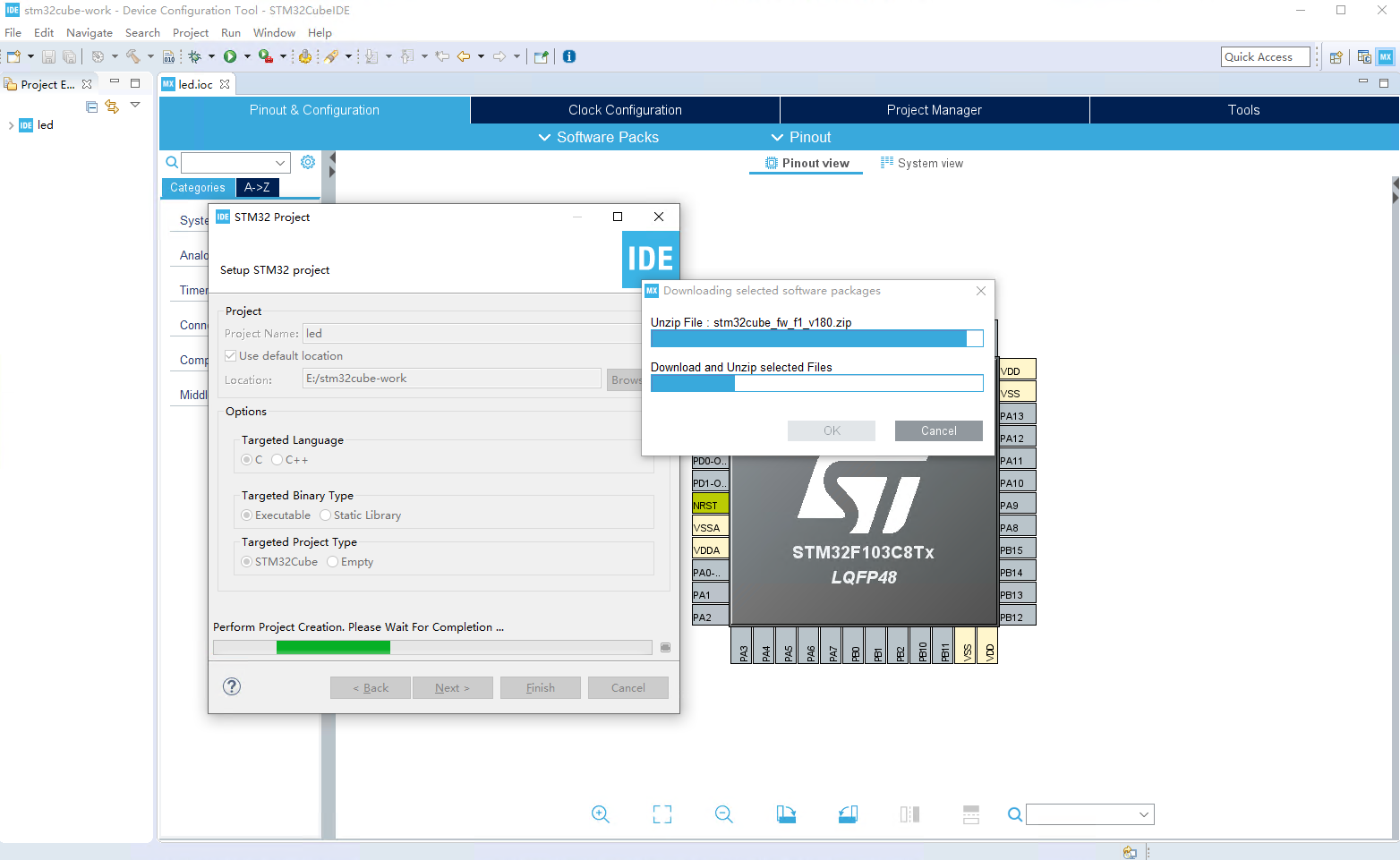The image size is (1400, 860).
Task: Click Collapse All in Project Explorer
Action: [91, 106]
